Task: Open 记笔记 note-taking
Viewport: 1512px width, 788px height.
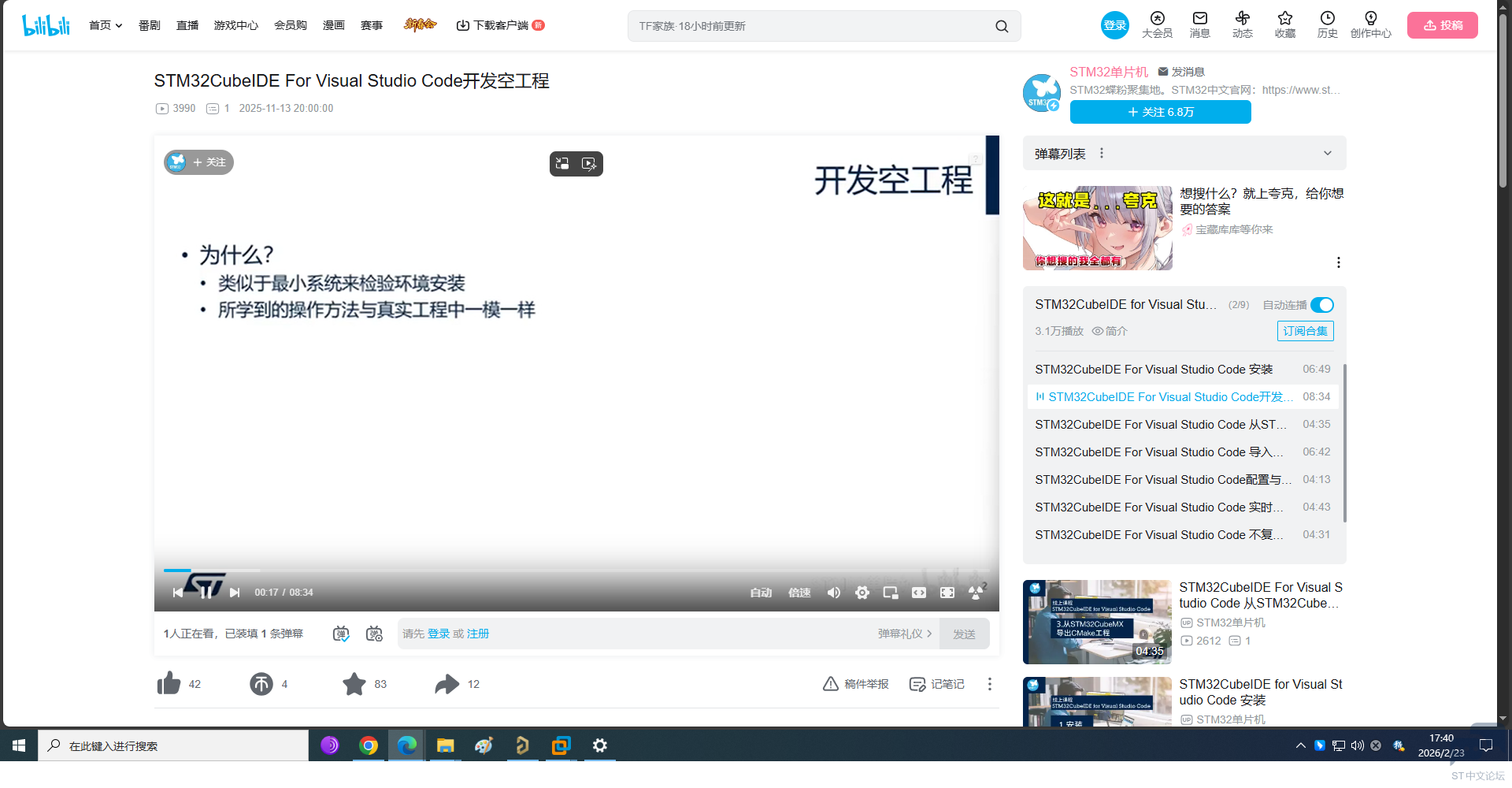Action: click(x=936, y=684)
